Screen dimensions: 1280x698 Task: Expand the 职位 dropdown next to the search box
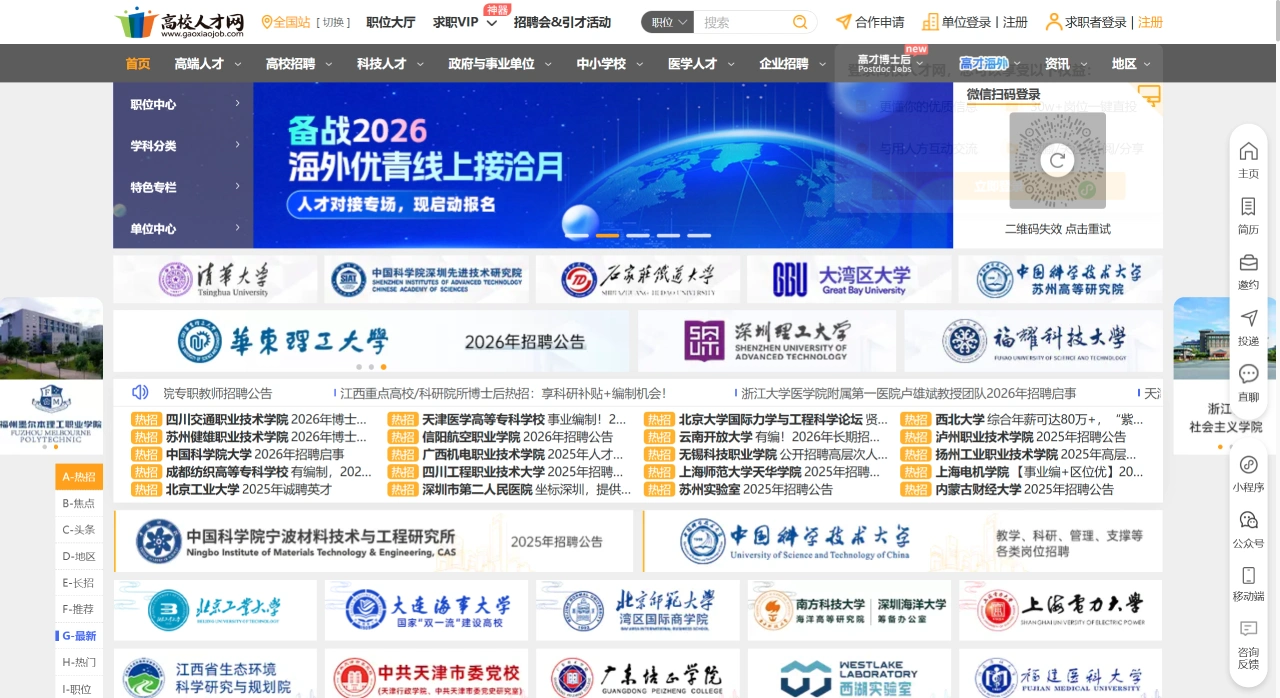tap(666, 21)
